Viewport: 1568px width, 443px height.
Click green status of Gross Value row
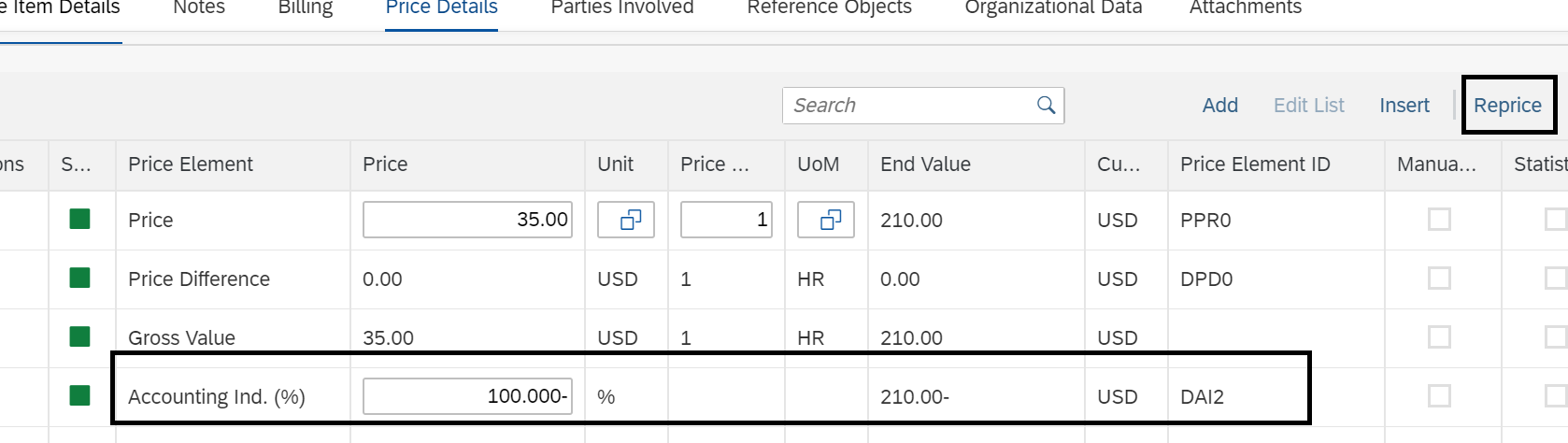80,336
